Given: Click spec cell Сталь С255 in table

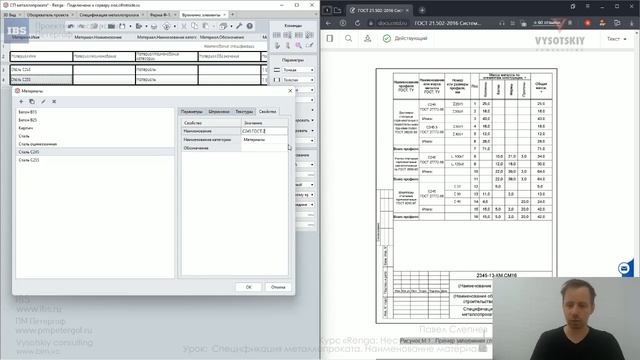Looking at the screenshot, I should [x=41, y=80].
